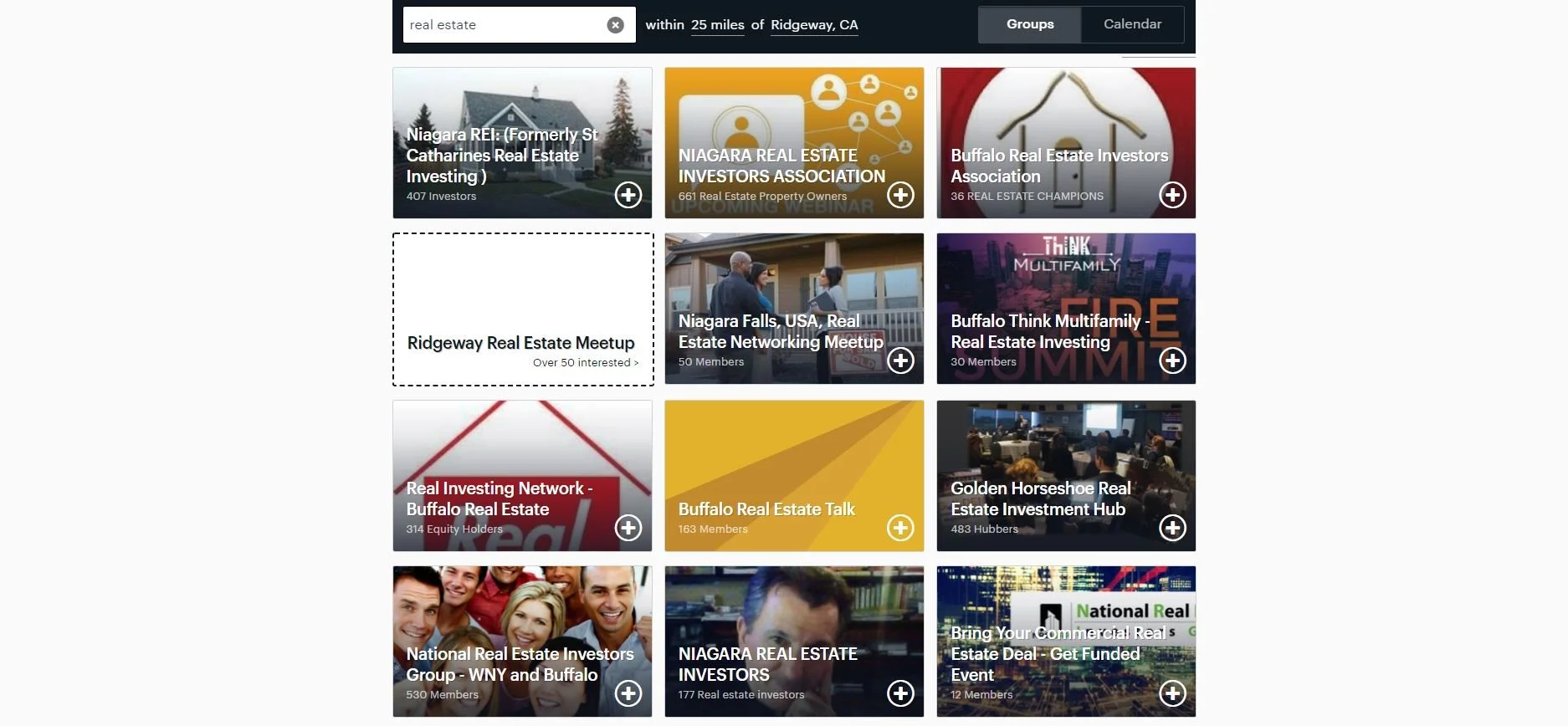Change location Ridgeway, CA
The width and height of the screenshot is (1568, 726).
pyautogui.click(x=814, y=25)
